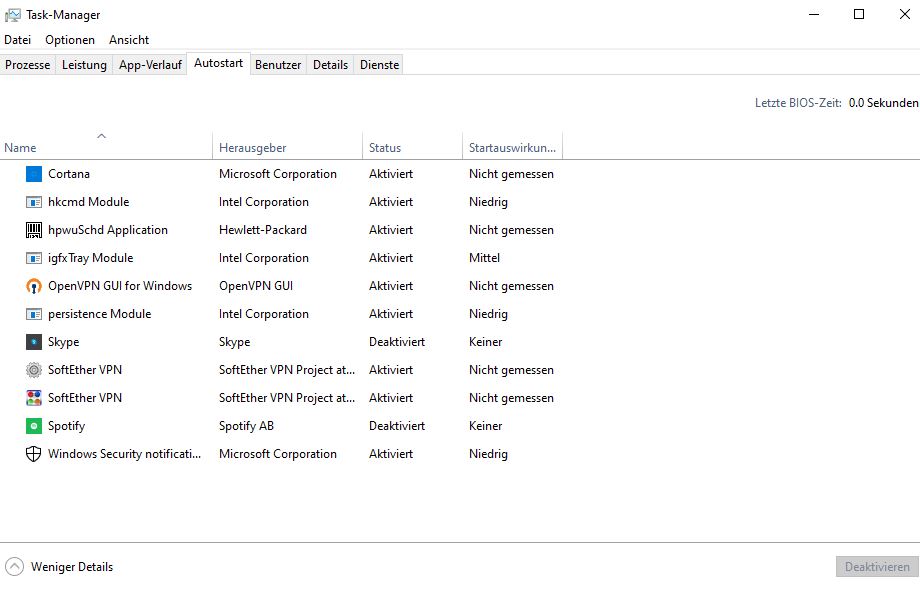The image size is (920, 589).
Task: Switch to the Benutzer tab
Action: point(278,65)
